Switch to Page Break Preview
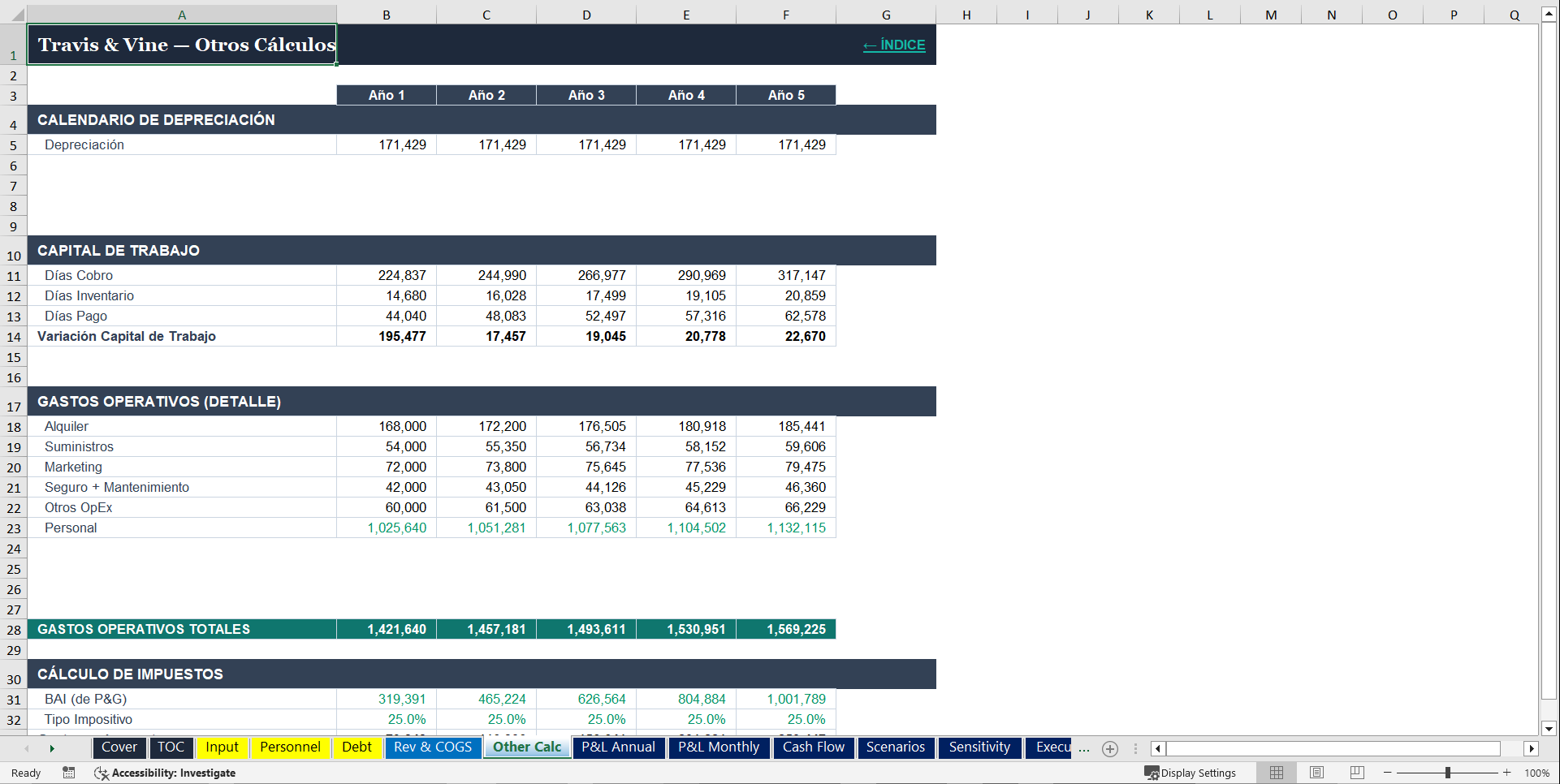Viewport: 1560px width, 784px height. pyautogui.click(x=1357, y=773)
